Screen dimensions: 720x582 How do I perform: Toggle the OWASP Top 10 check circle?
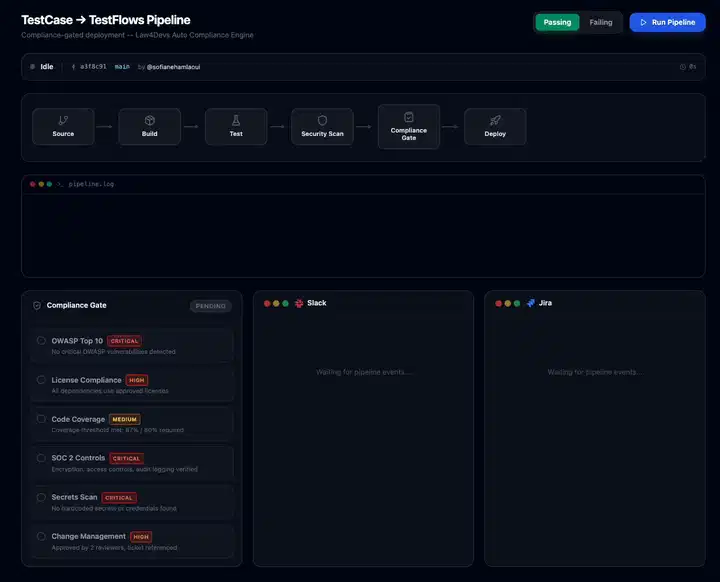[x=41, y=341]
